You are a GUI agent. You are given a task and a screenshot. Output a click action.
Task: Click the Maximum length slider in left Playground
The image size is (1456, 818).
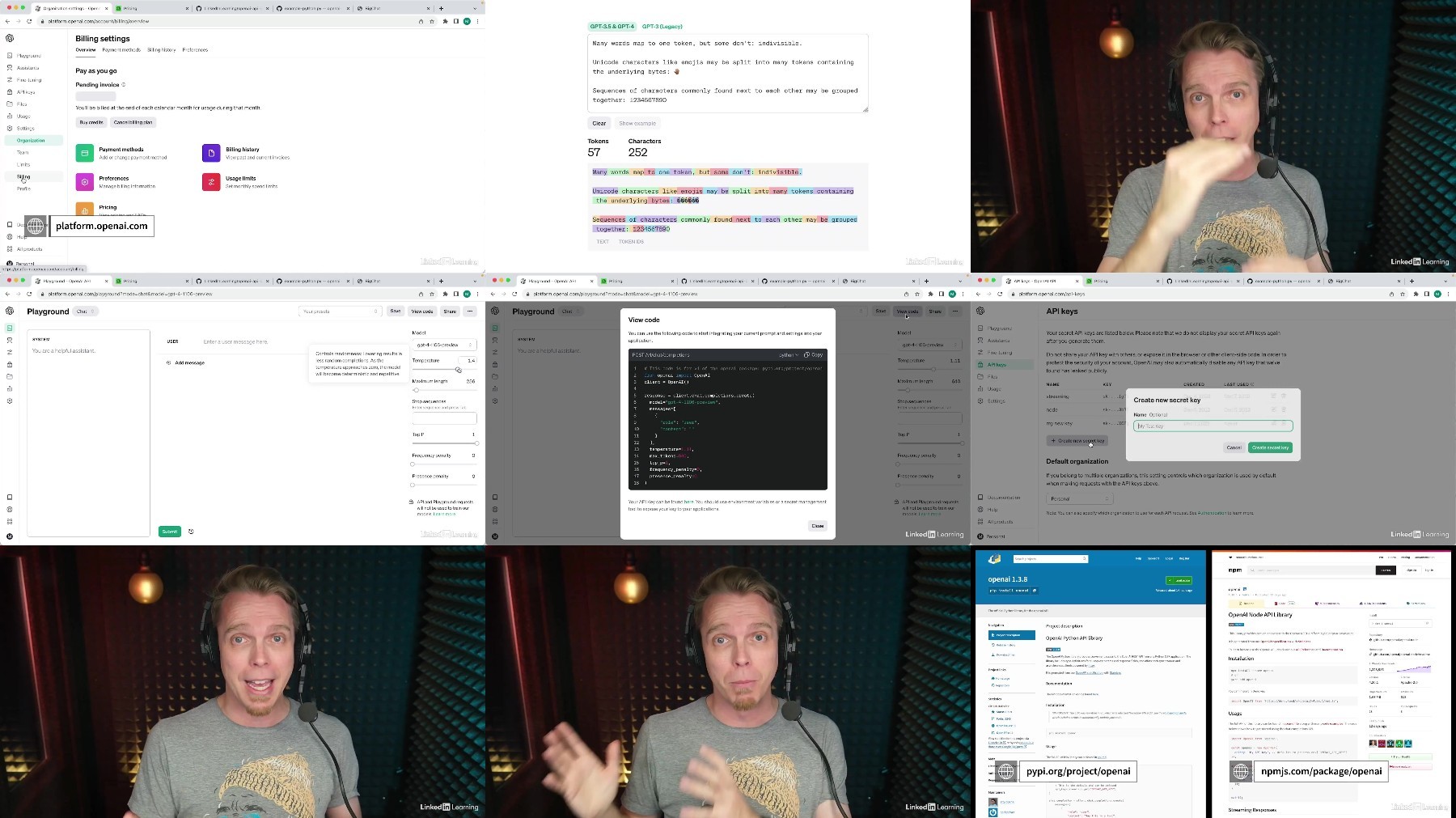(444, 390)
